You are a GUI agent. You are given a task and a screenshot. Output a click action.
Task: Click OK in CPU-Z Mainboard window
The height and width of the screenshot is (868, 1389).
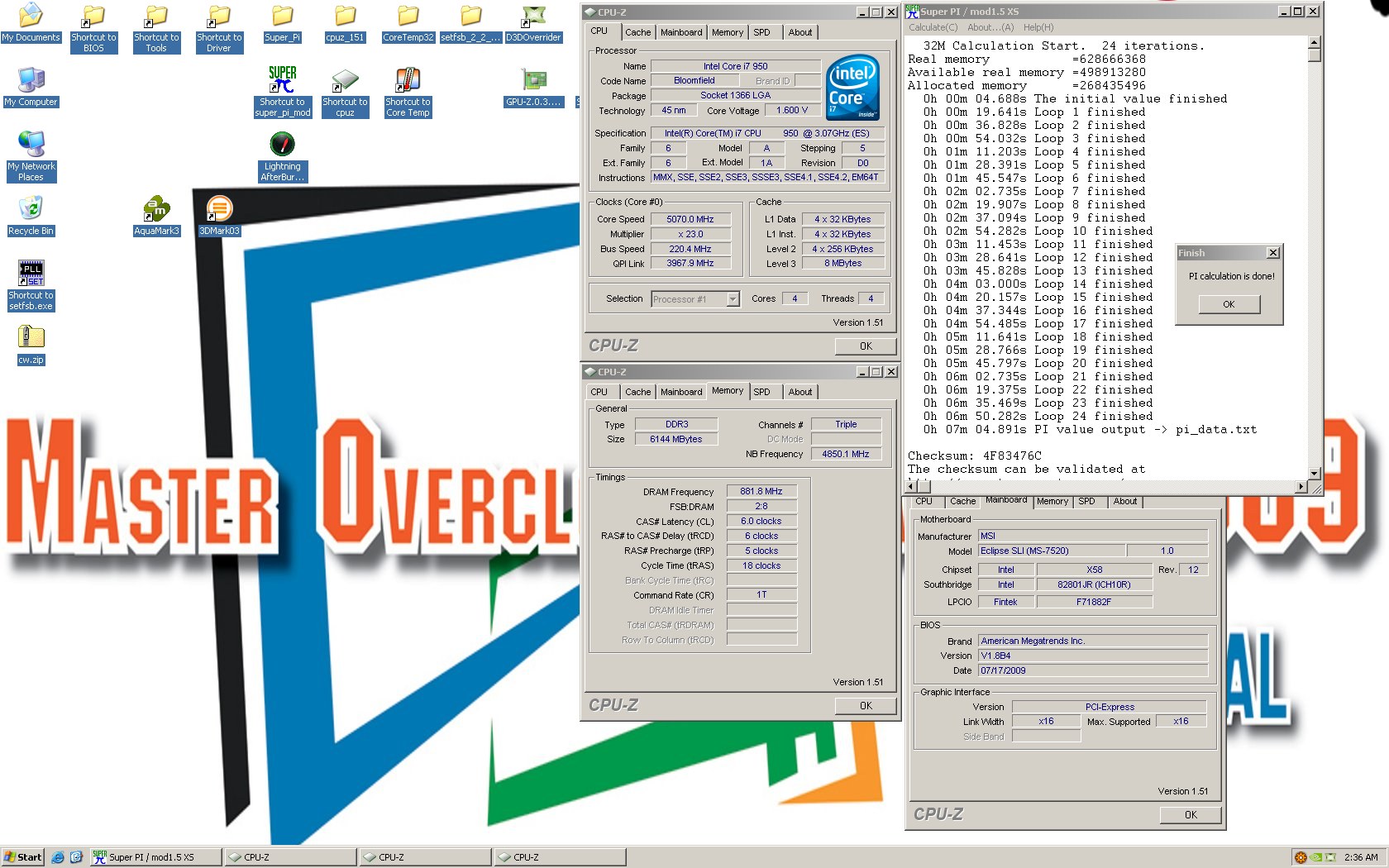(1191, 815)
